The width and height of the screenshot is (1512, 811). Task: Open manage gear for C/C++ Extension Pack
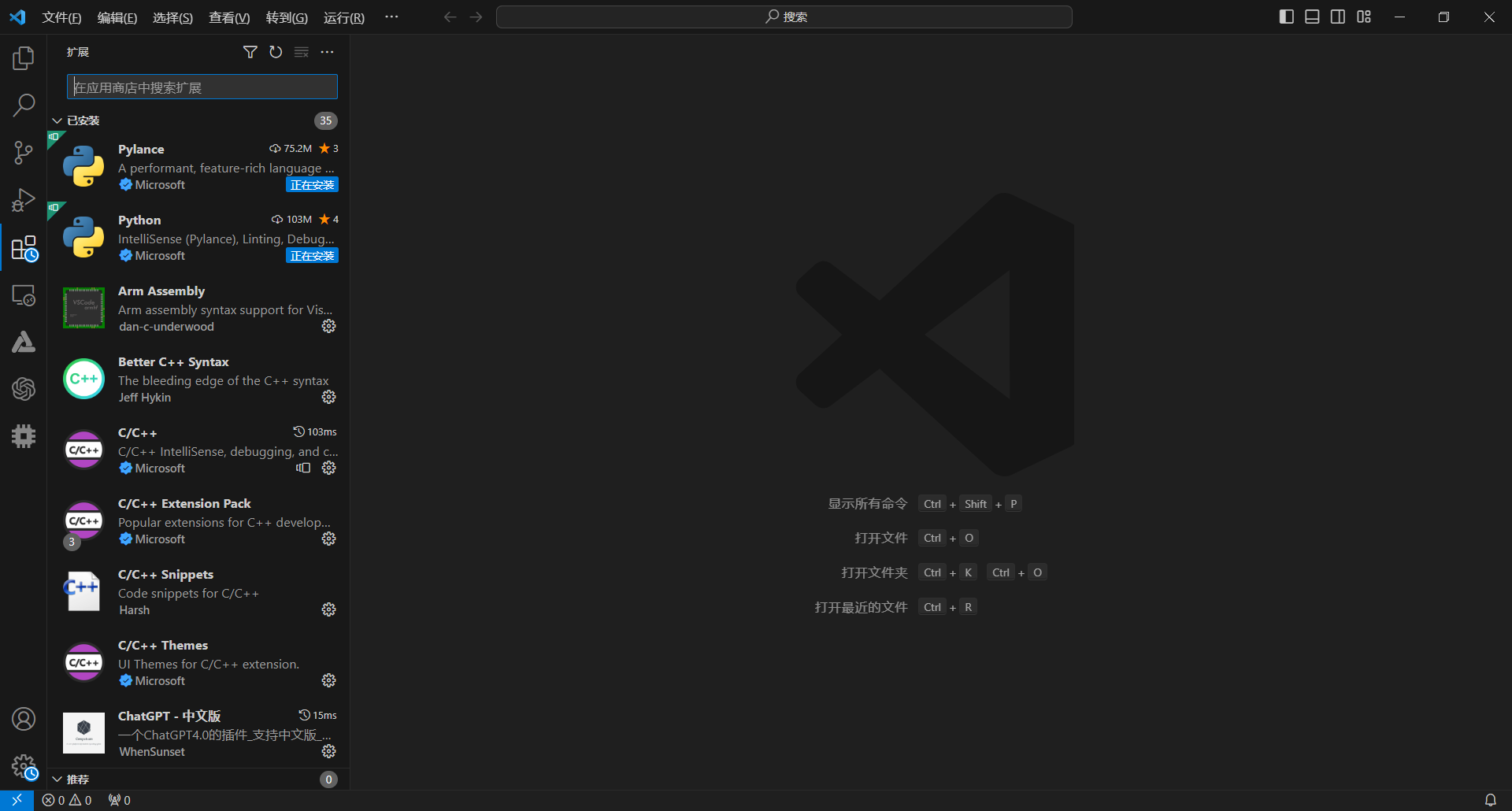coord(329,539)
